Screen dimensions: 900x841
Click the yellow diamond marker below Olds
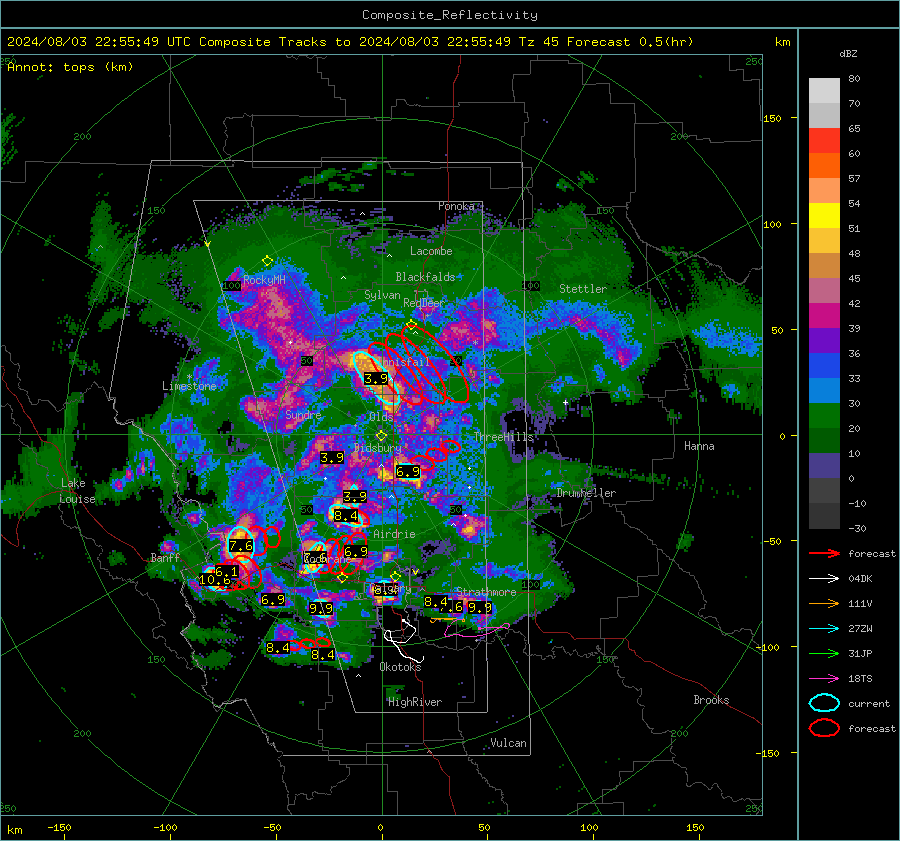click(381, 436)
